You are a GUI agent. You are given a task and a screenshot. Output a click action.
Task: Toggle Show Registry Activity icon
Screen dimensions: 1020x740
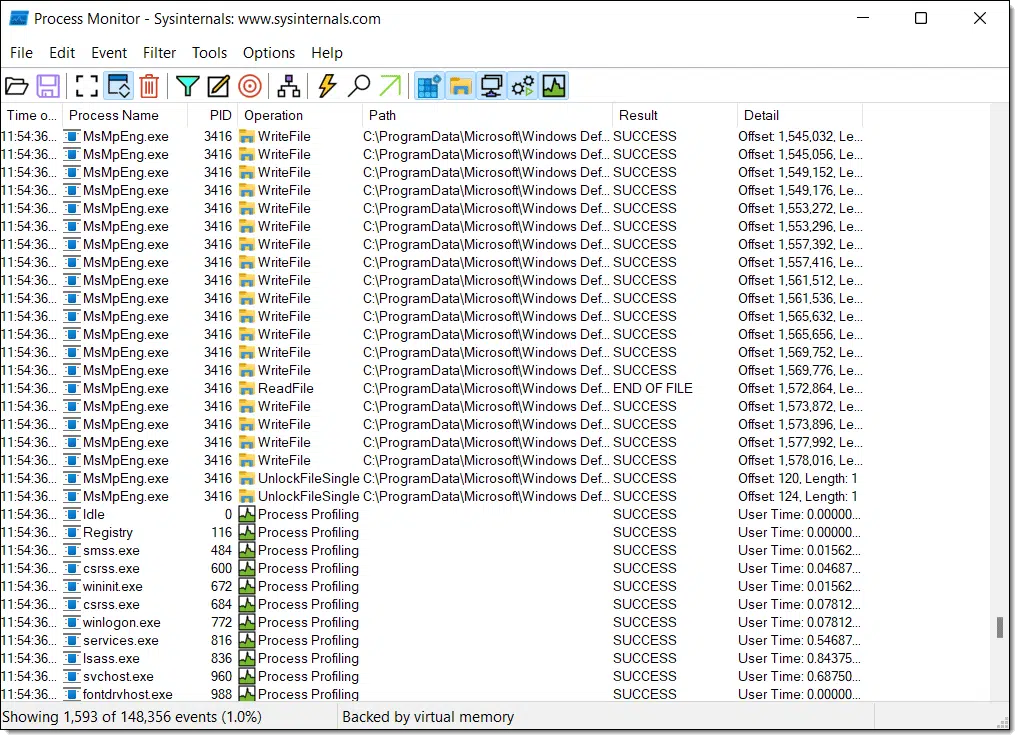429,86
